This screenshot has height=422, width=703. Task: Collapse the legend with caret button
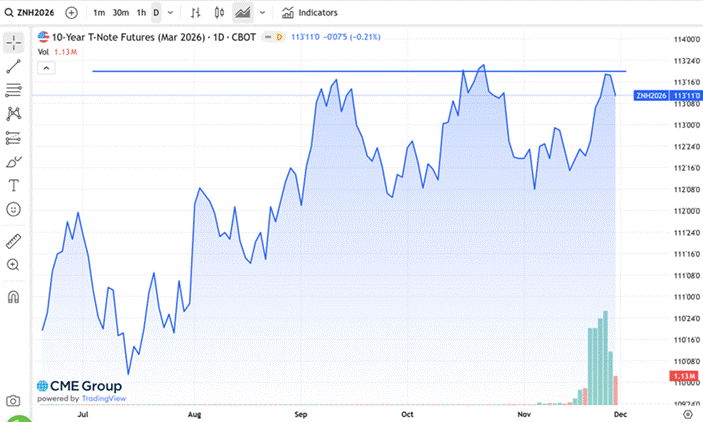pyautogui.click(x=46, y=68)
